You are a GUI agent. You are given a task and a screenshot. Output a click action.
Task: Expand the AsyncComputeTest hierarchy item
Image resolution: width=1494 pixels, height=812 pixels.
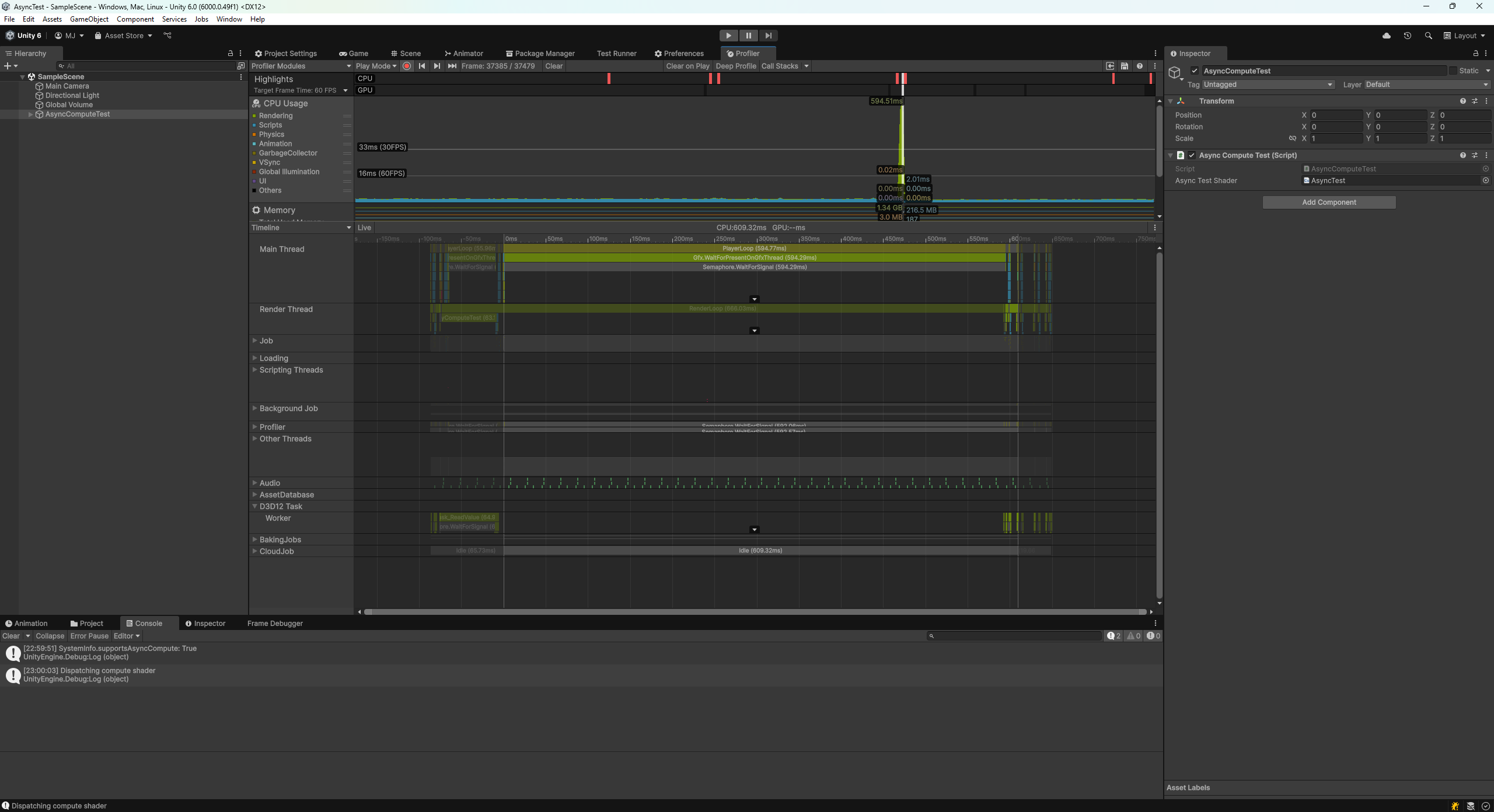point(30,114)
